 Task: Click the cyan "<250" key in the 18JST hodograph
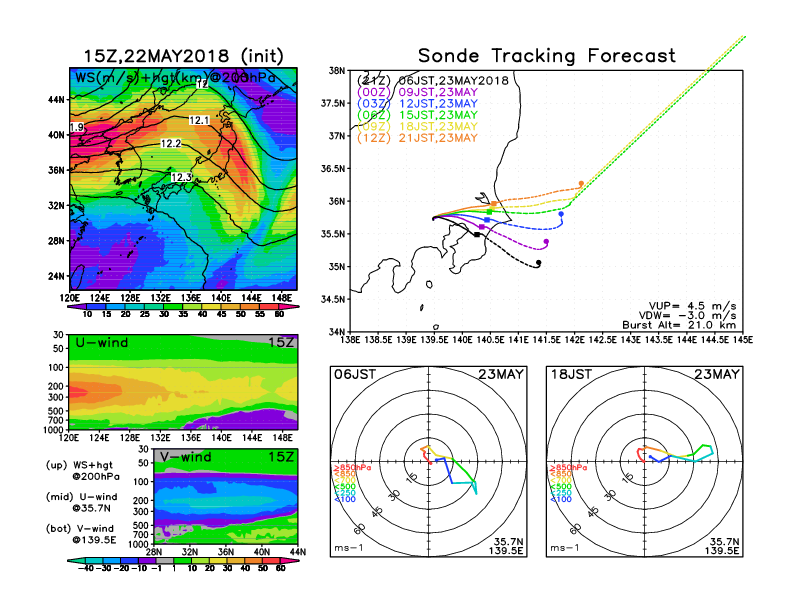tap(561, 493)
